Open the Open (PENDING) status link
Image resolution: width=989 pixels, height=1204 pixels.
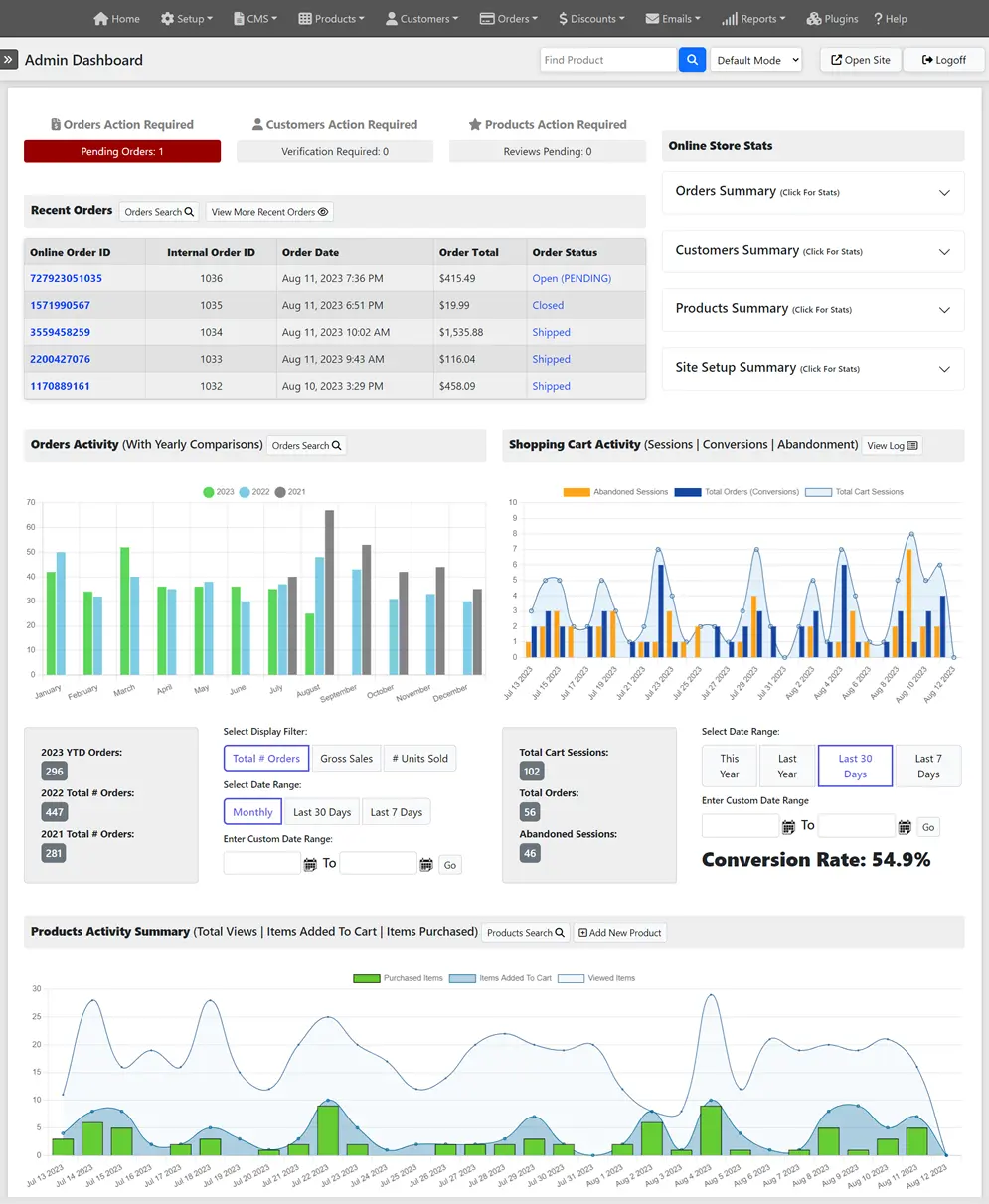(x=572, y=279)
